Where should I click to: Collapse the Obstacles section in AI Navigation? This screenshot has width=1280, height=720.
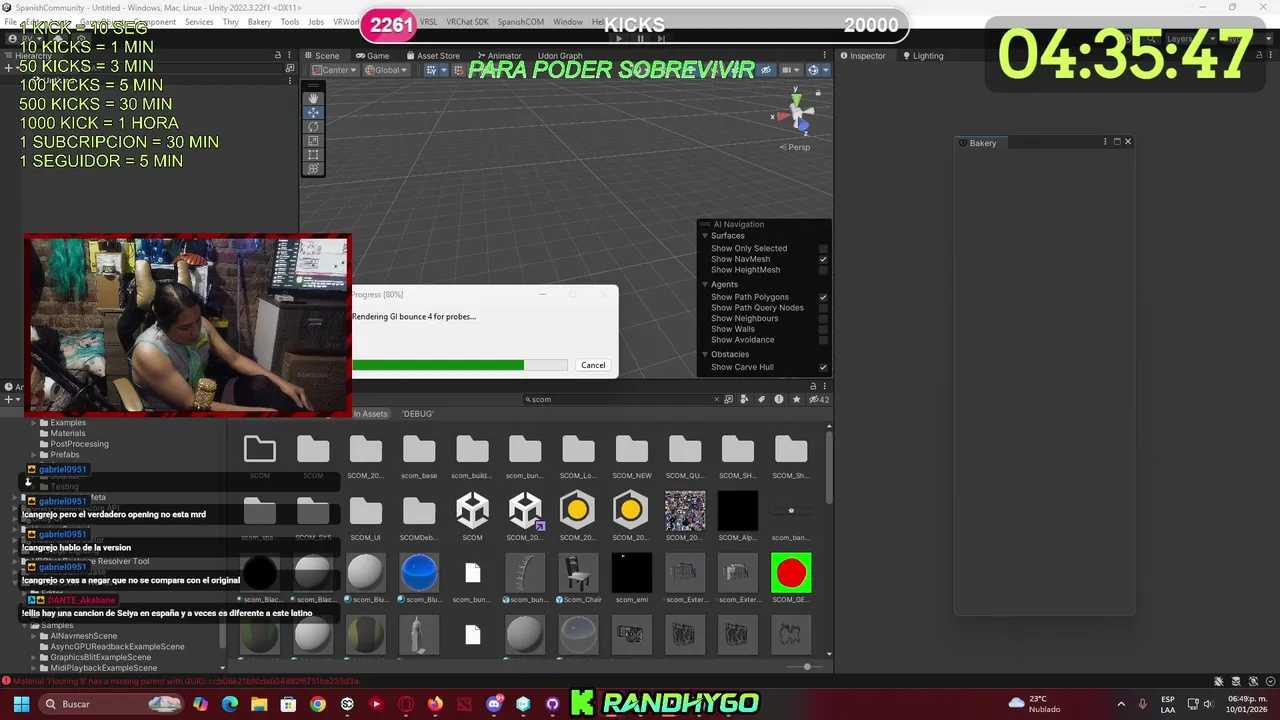pyautogui.click(x=705, y=354)
